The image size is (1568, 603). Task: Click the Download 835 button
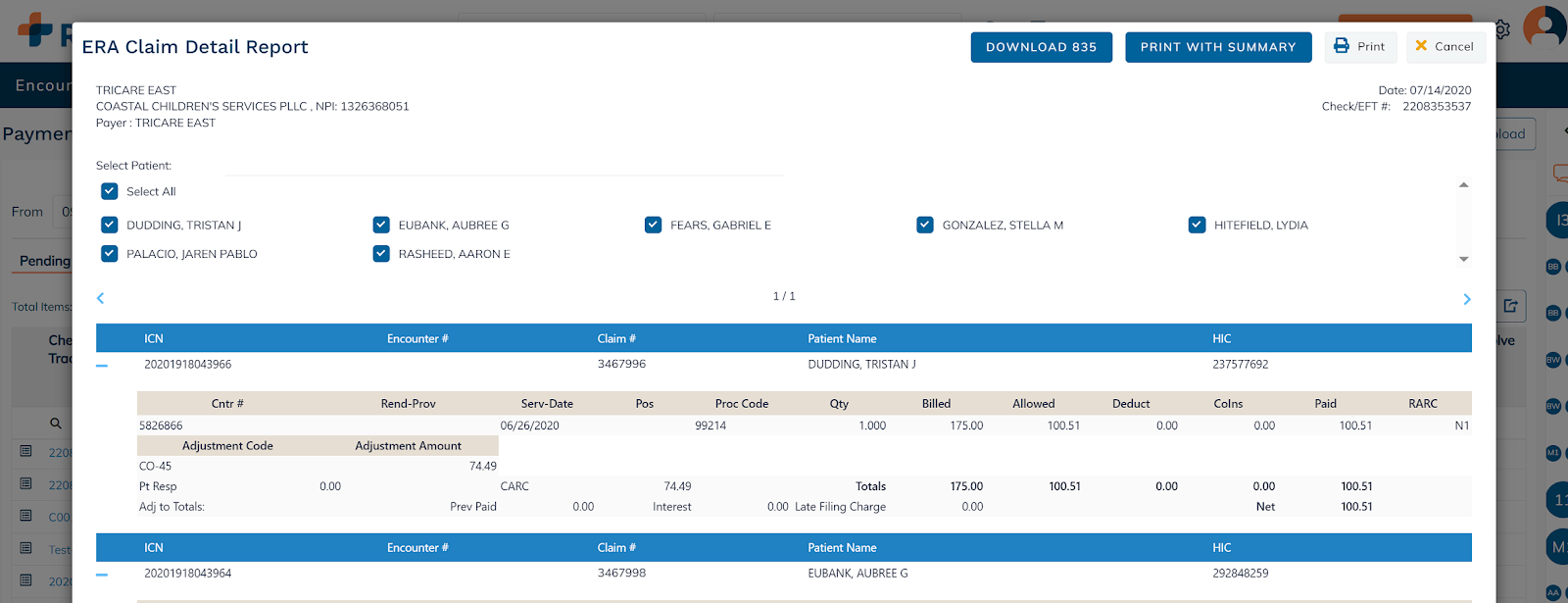(x=1041, y=47)
